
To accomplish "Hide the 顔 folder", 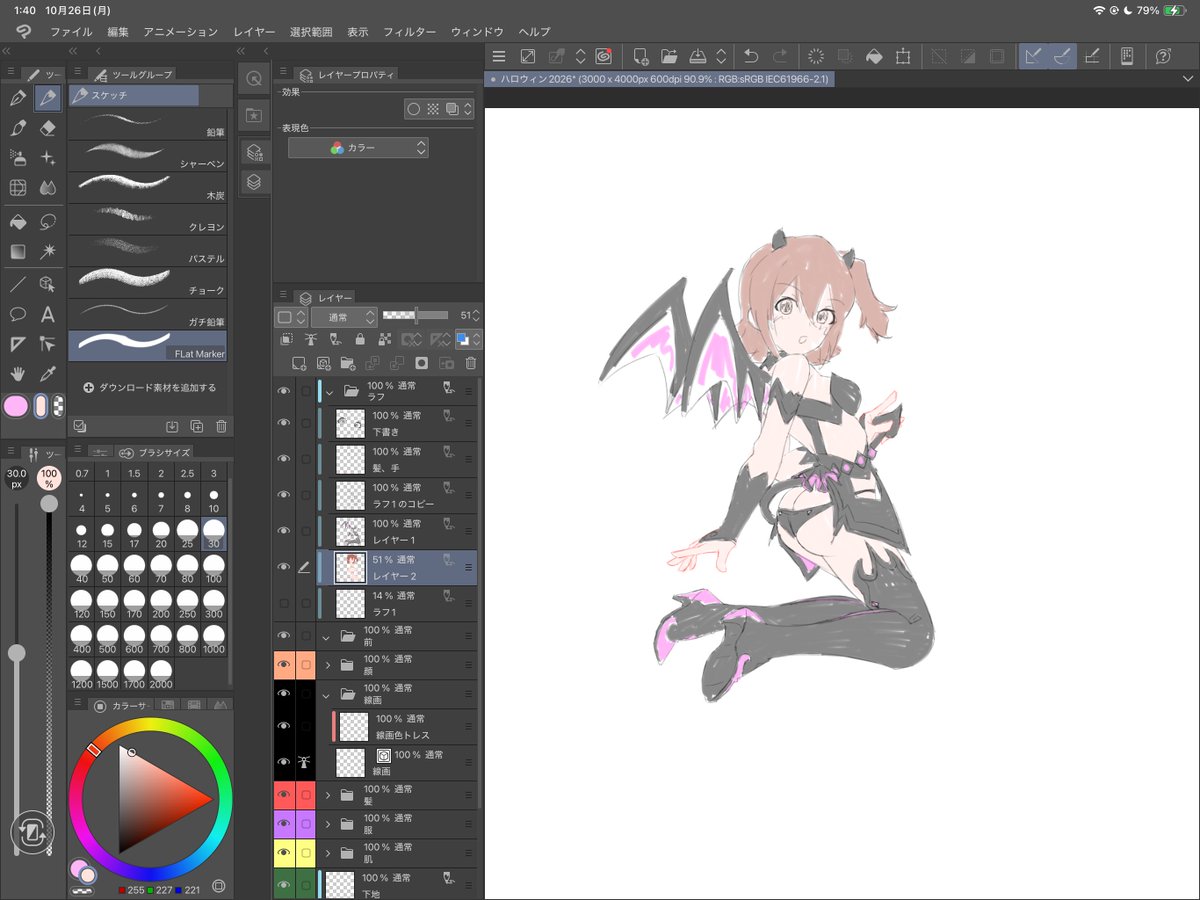I will (284, 664).
